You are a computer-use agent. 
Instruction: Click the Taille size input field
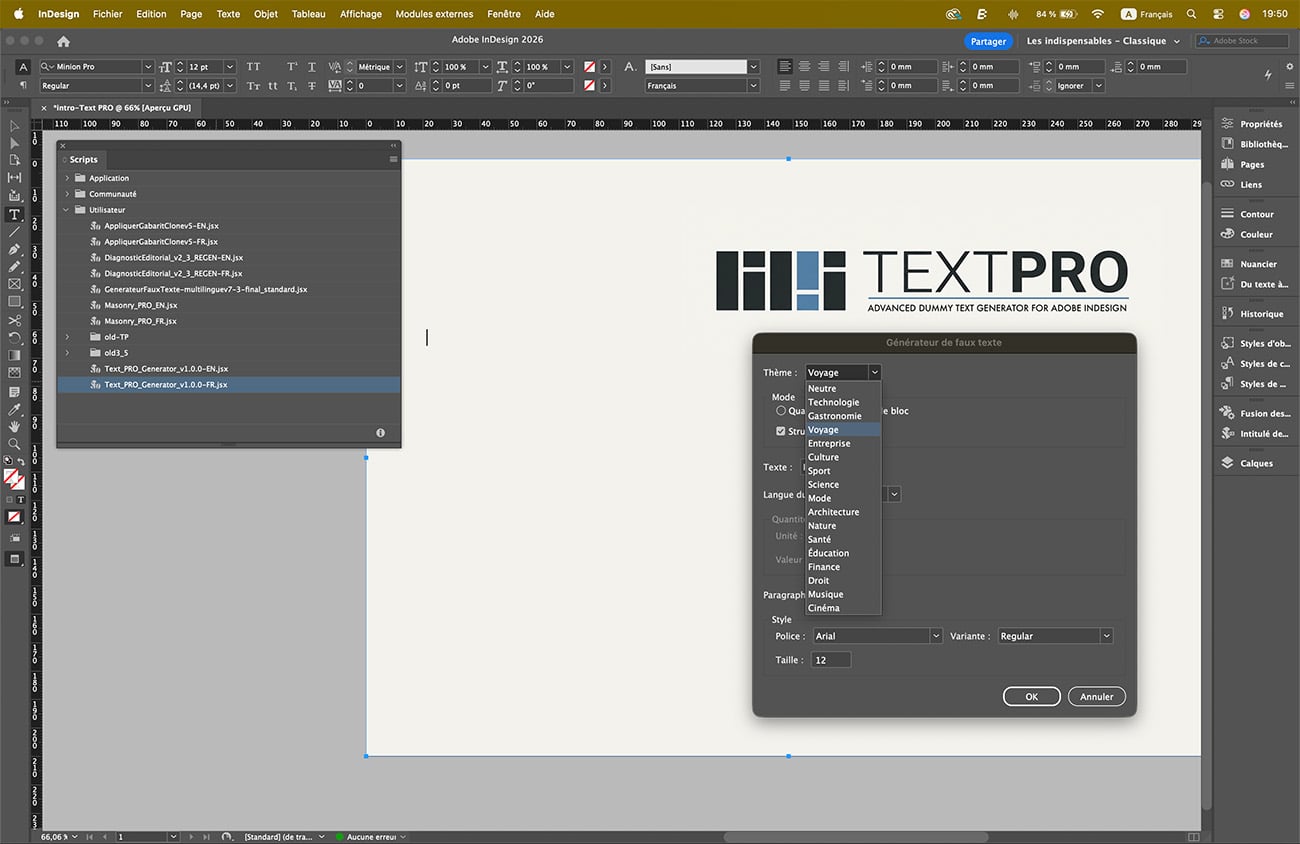831,660
